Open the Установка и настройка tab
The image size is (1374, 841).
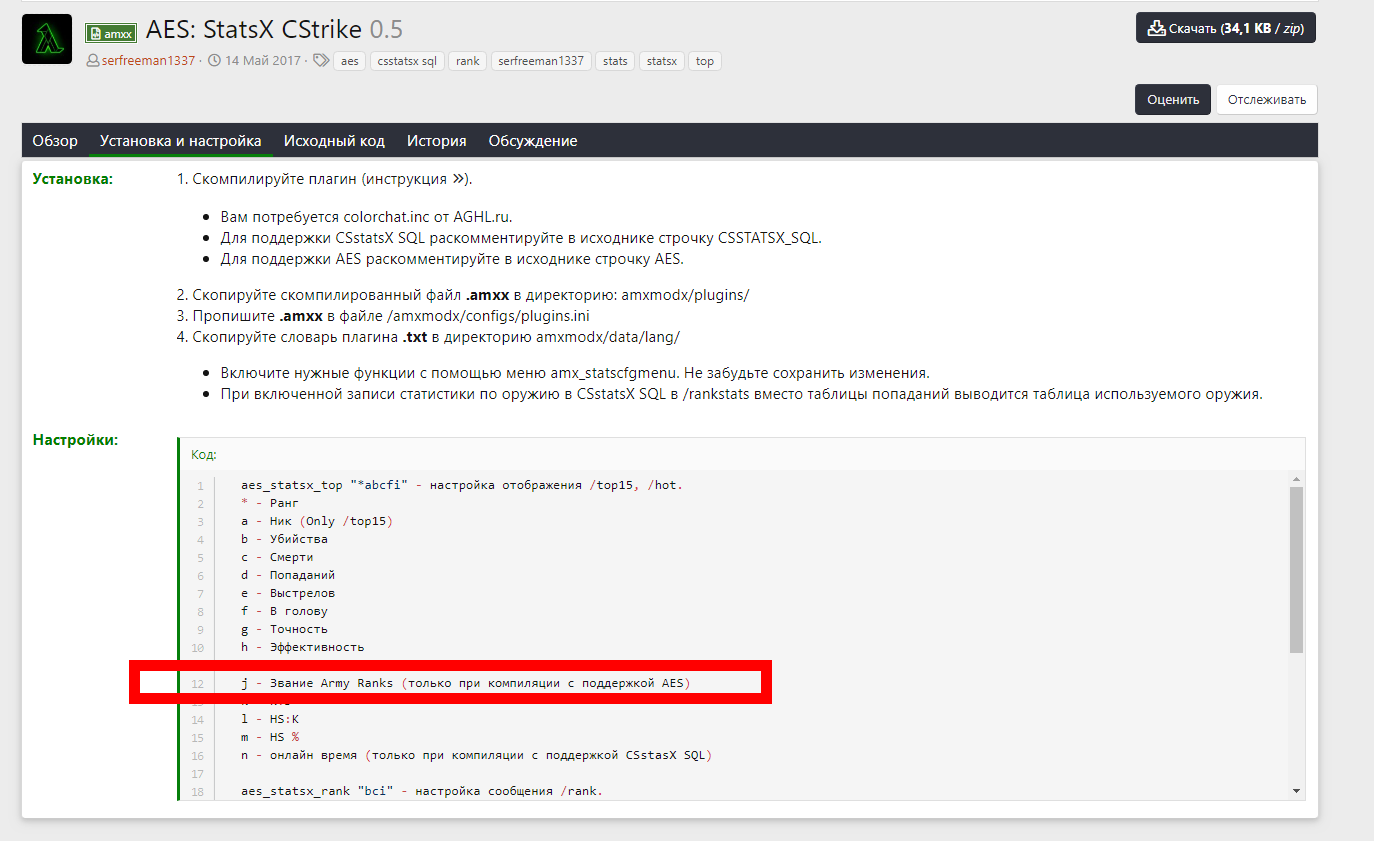pyautogui.click(x=181, y=141)
